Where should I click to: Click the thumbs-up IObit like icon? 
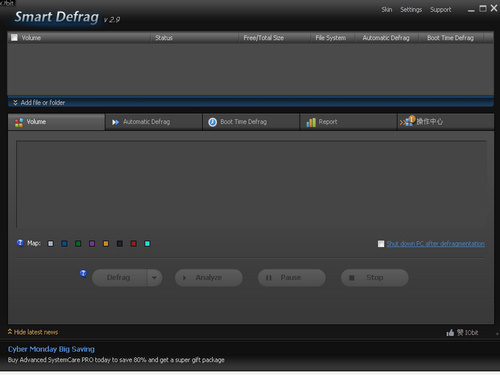[x=450, y=332]
